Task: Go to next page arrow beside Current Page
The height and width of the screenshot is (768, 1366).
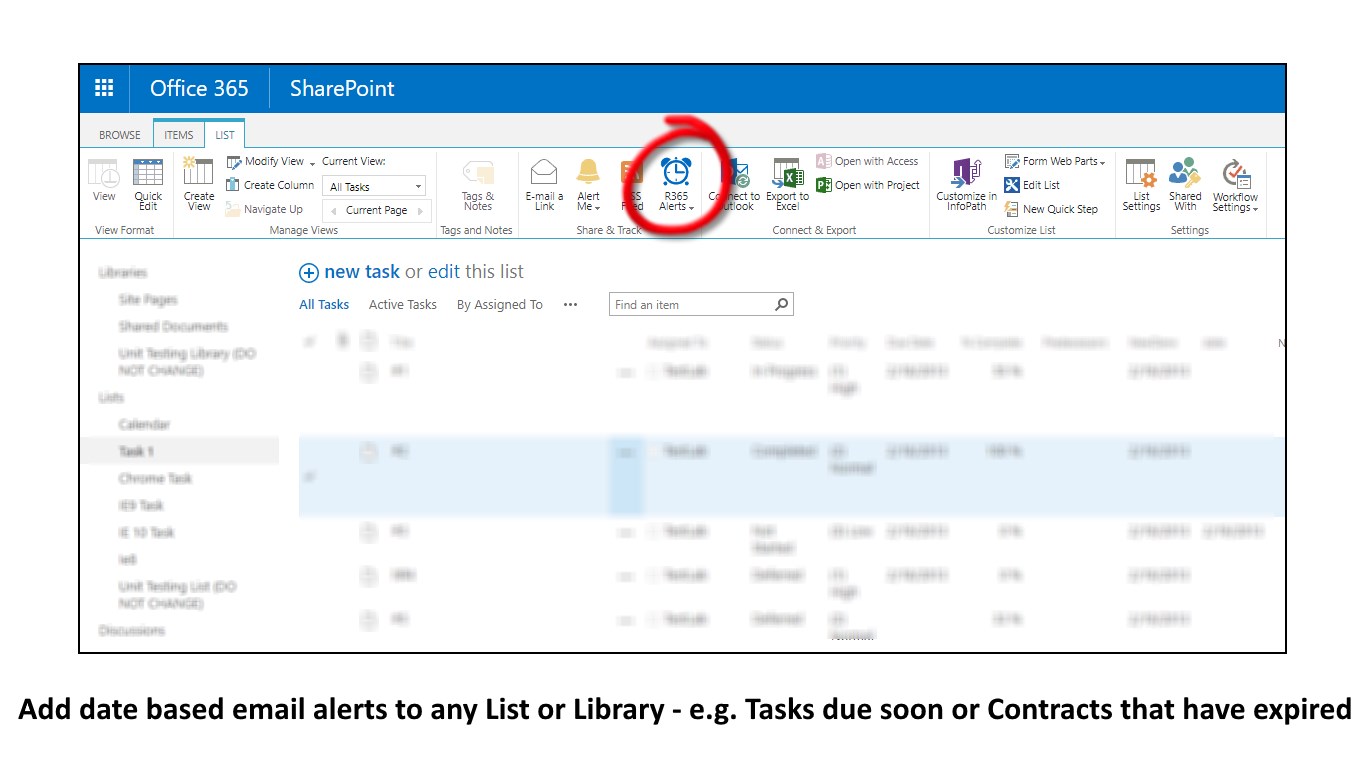Action: tap(420, 211)
